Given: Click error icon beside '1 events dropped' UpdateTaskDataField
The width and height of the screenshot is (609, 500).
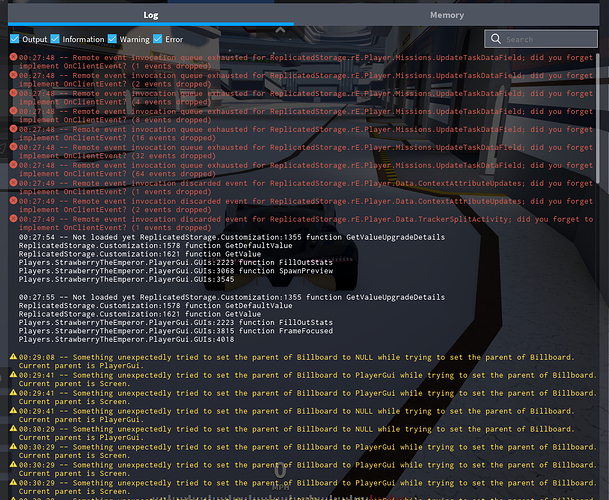Looking at the screenshot, I should coord(13,57).
